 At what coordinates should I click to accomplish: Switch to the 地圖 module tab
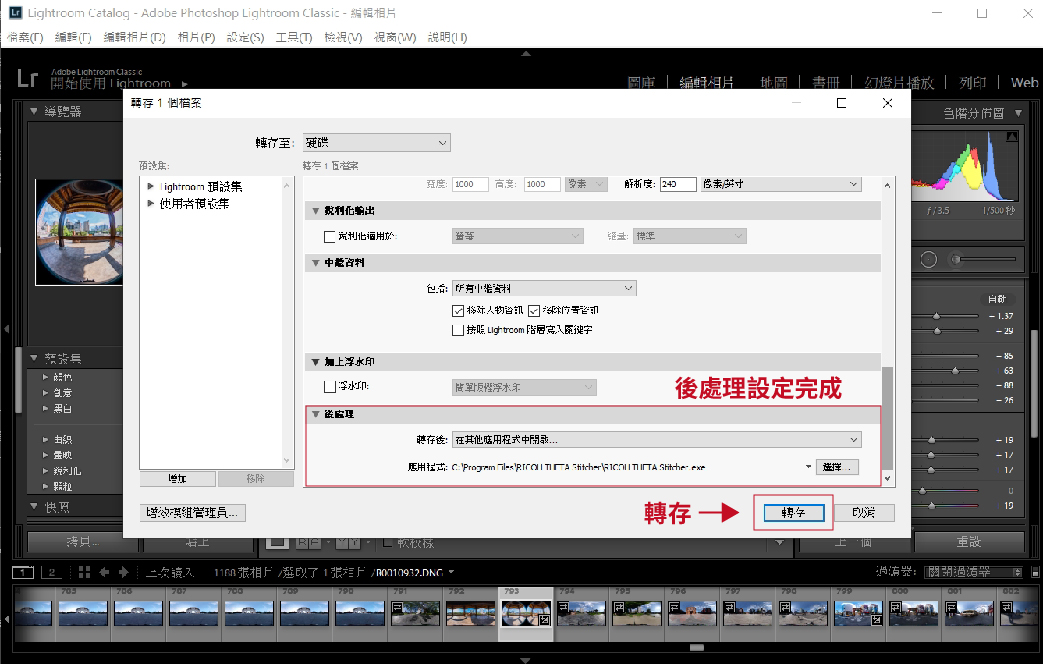774,83
